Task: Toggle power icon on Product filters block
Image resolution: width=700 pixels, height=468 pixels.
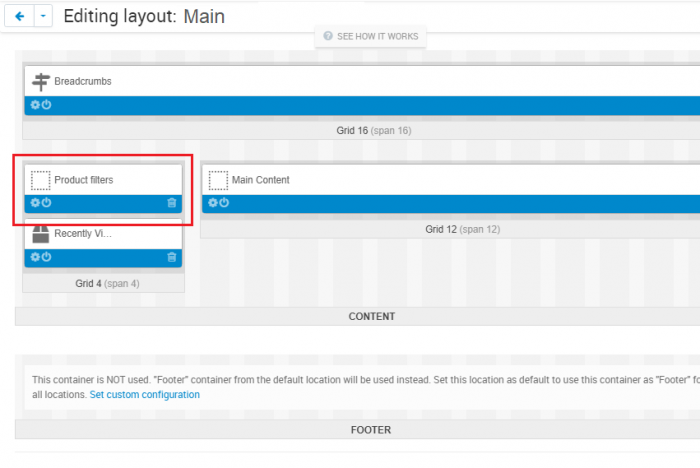Action: tap(46, 203)
